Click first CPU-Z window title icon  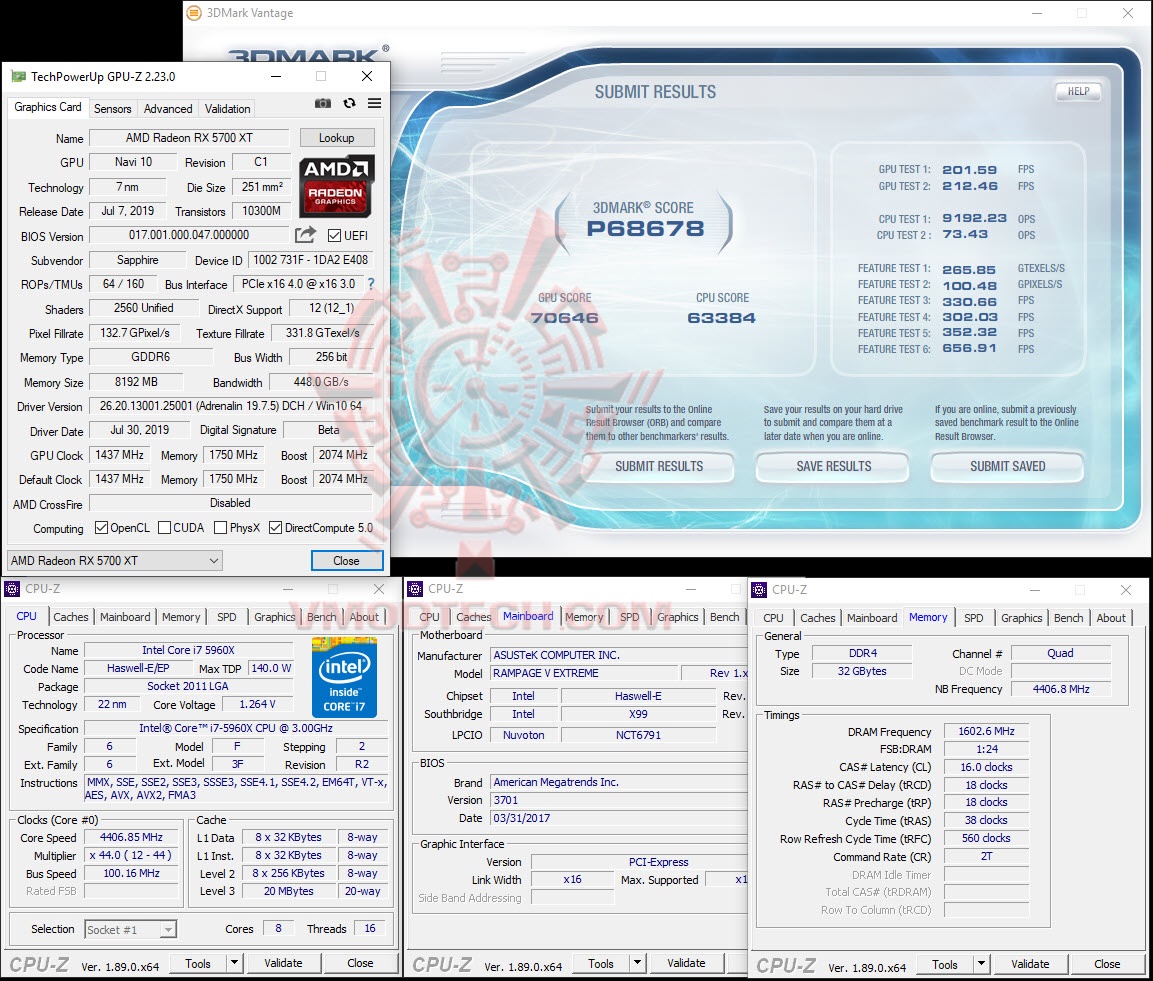12,589
